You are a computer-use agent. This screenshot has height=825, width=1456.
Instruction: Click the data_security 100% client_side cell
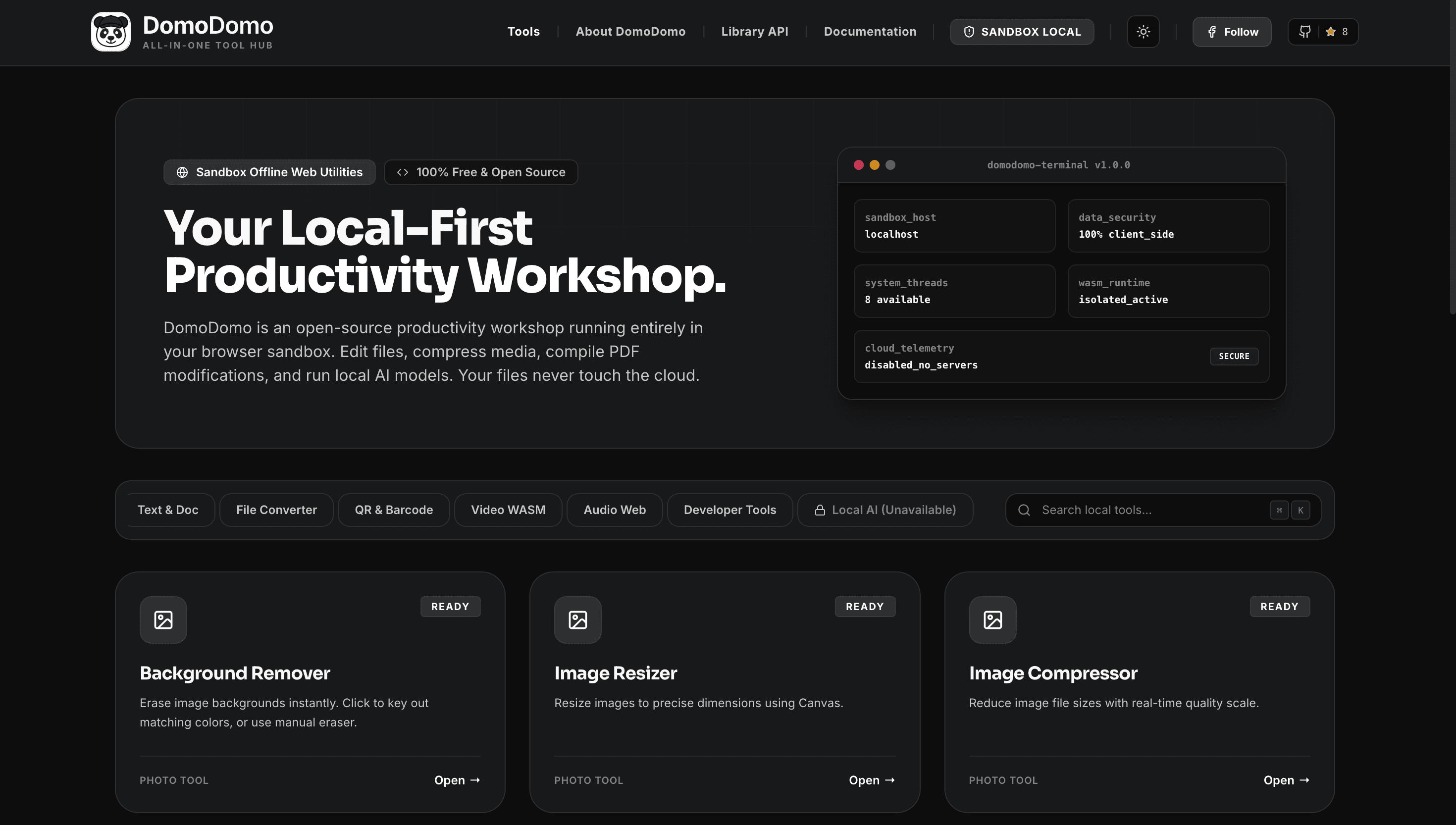click(1168, 225)
